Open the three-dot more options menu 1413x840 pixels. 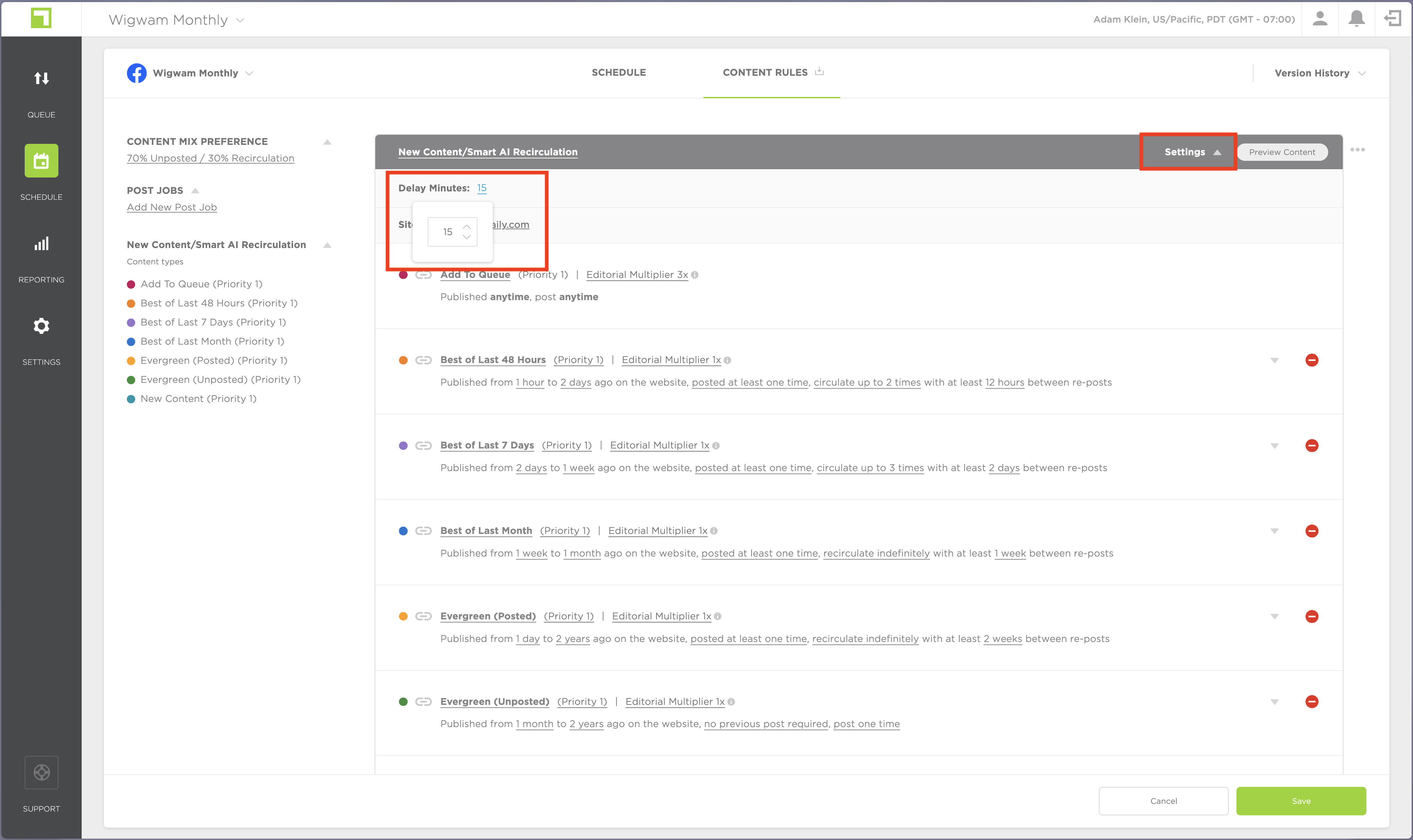pos(1357,150)
